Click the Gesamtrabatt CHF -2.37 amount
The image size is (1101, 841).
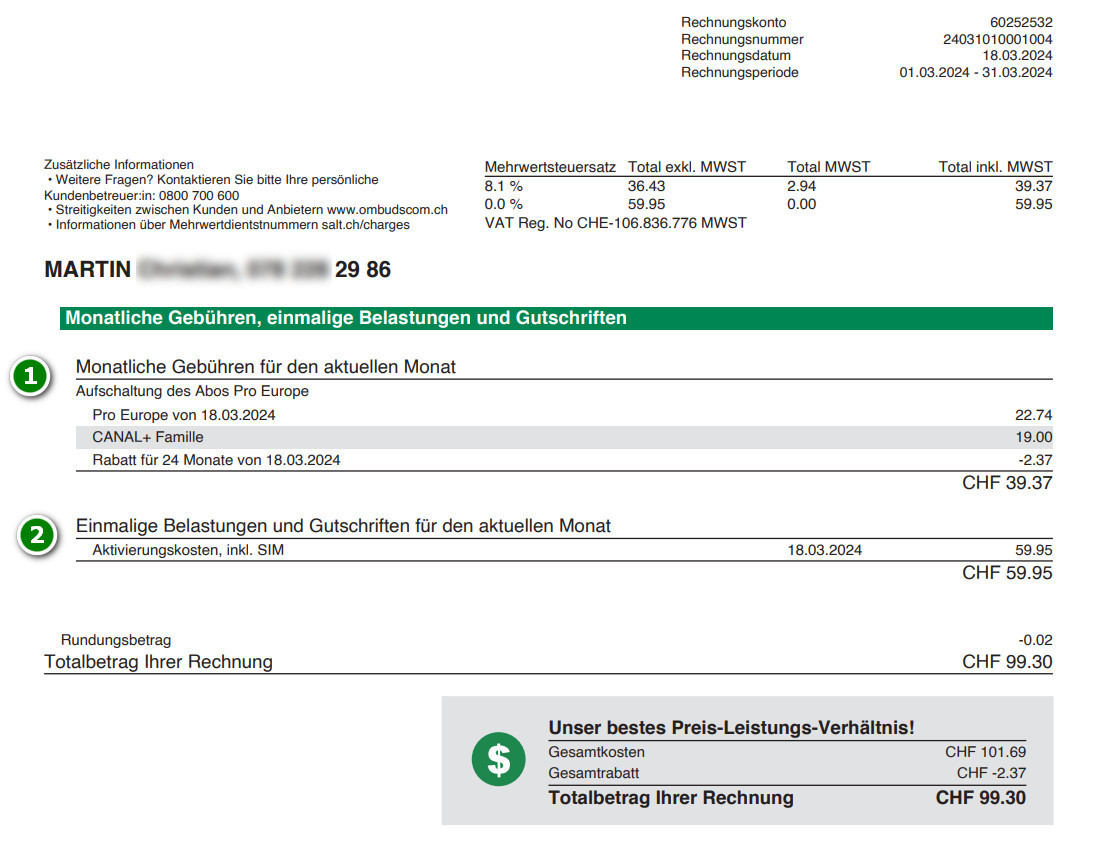coord(990,773)
